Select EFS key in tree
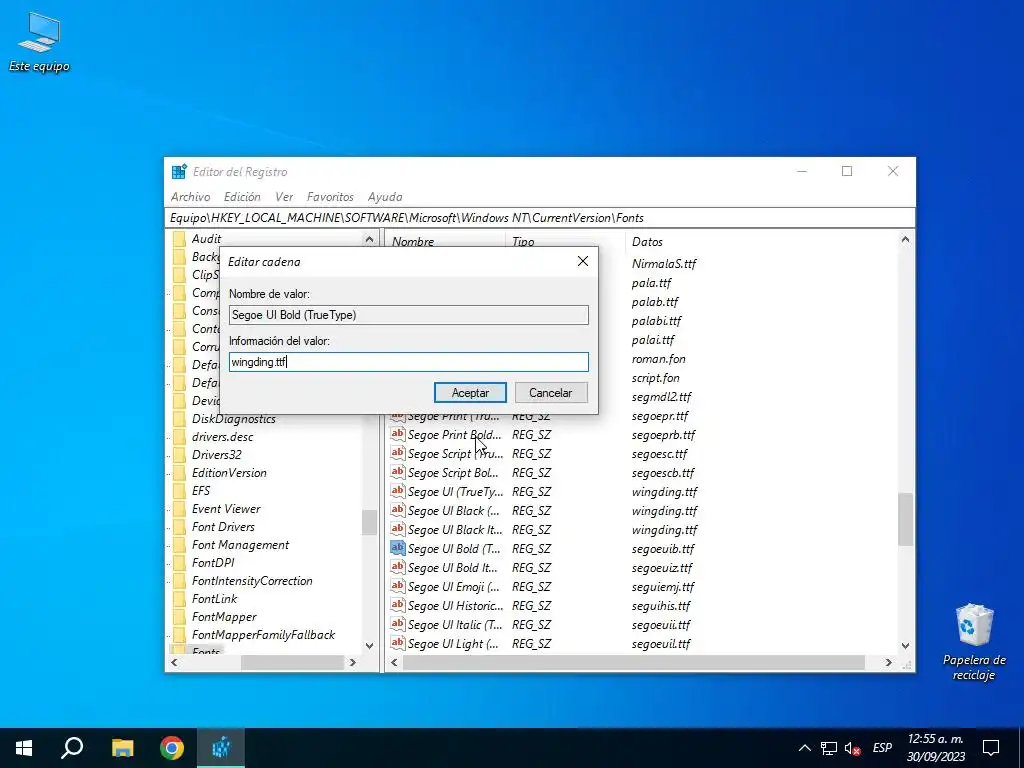The height and width of the screenshot is (768, 1024). [200, 490]
